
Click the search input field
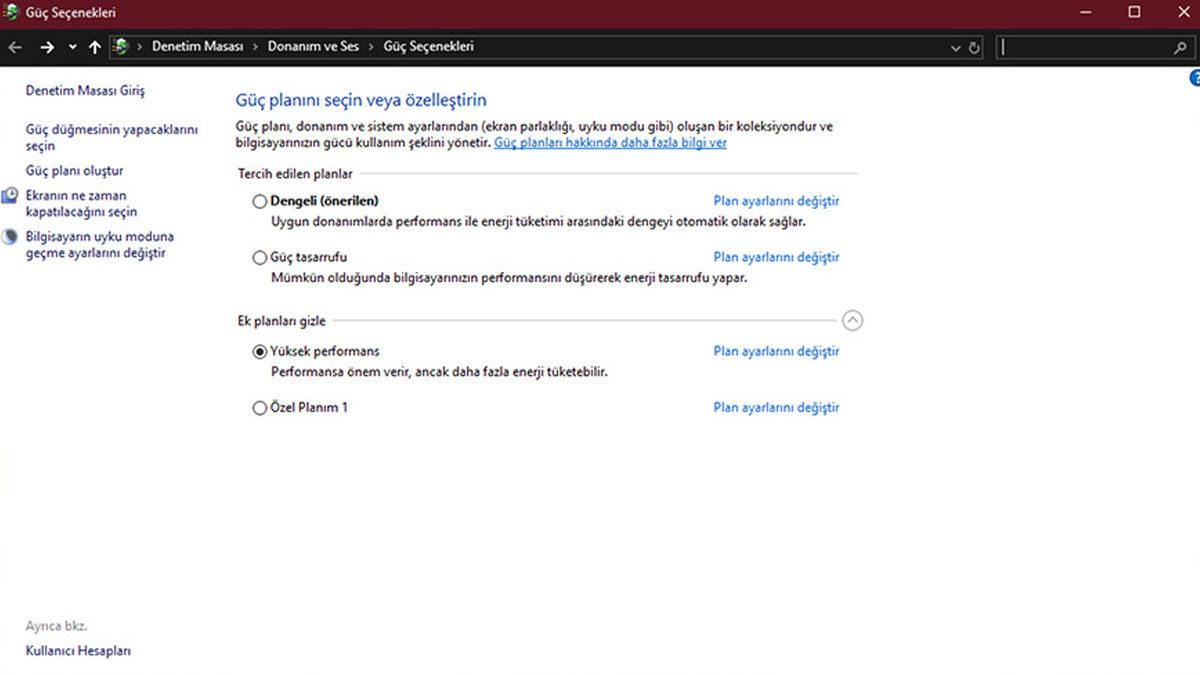pos(1083,47)
